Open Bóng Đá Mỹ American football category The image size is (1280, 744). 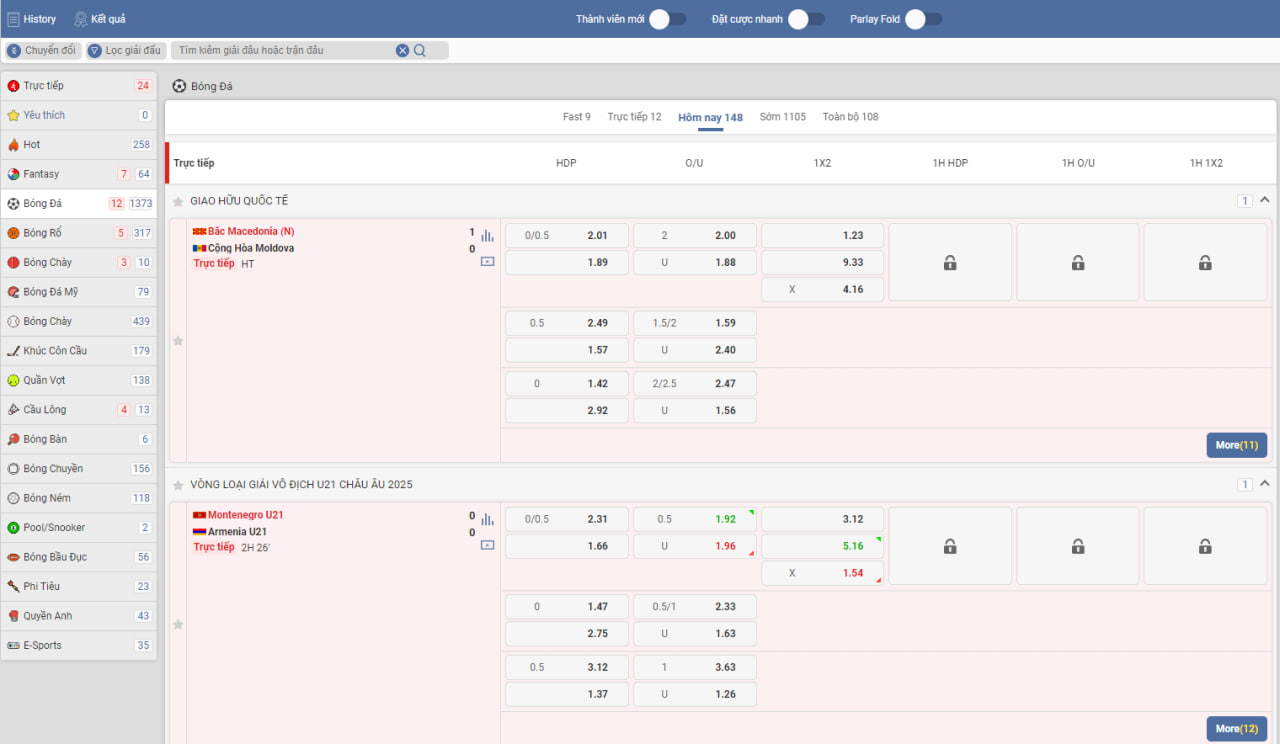point(79,292)
